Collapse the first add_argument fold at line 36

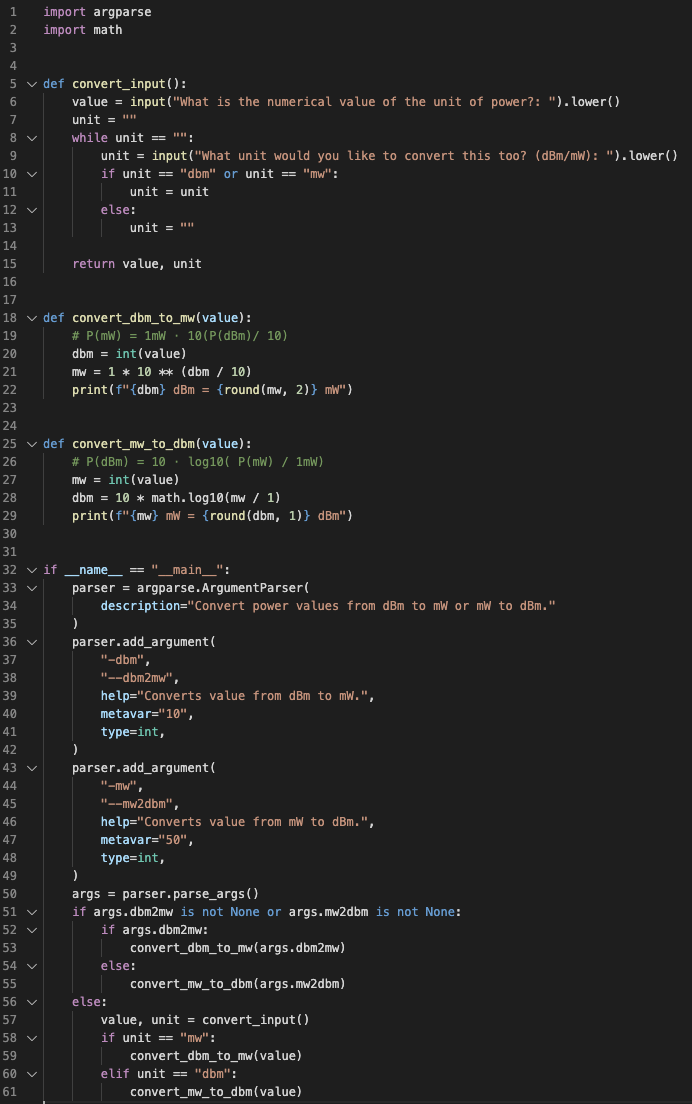32,642
